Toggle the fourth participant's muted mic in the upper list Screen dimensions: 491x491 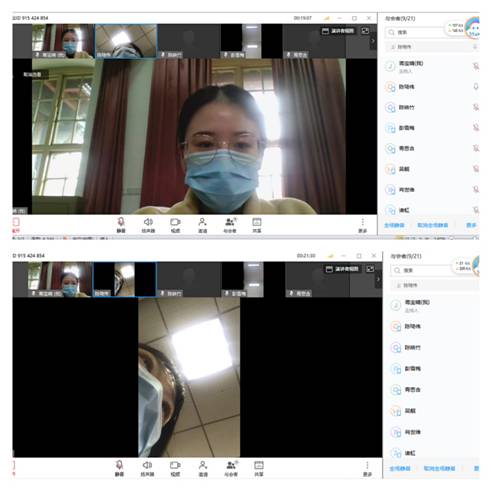pos(476,128)
